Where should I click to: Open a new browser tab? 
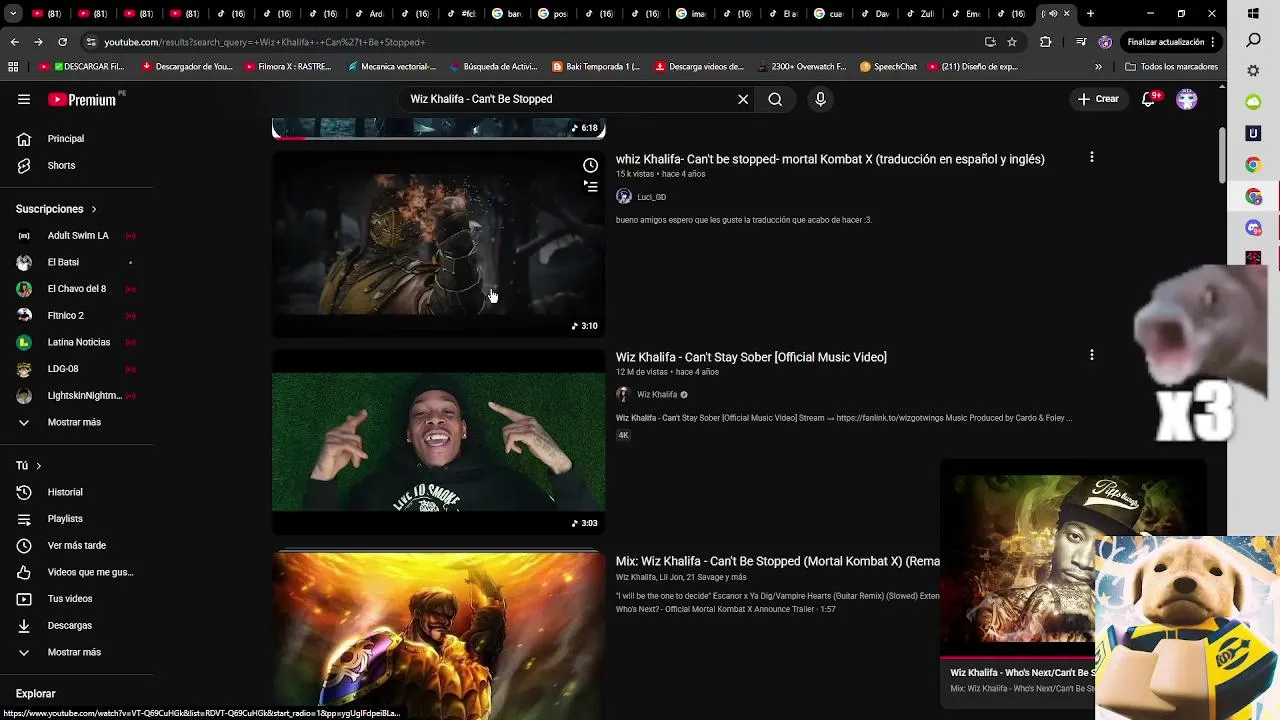[x=1090, y=14]
